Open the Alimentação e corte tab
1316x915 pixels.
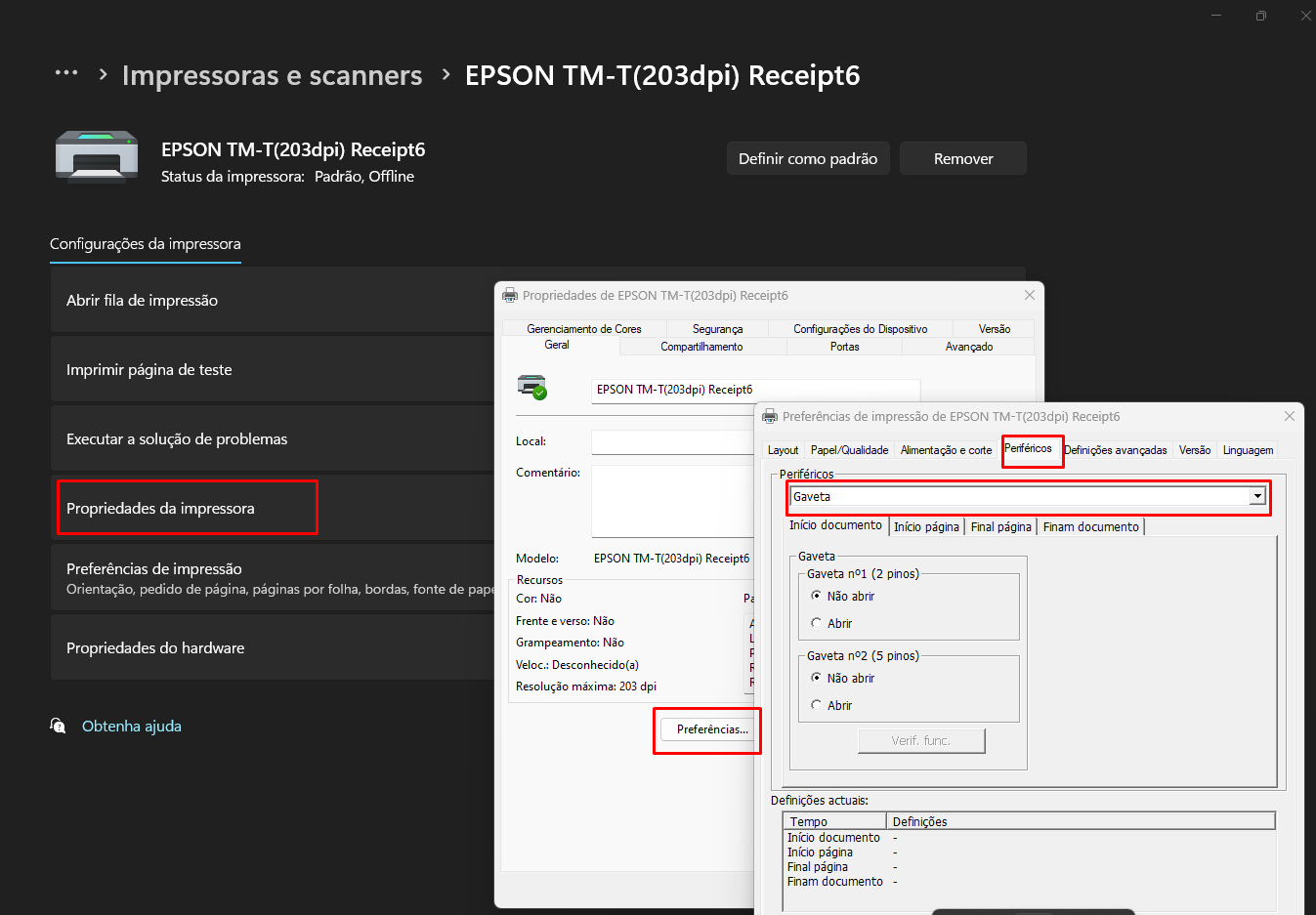(x=946, y=450)
